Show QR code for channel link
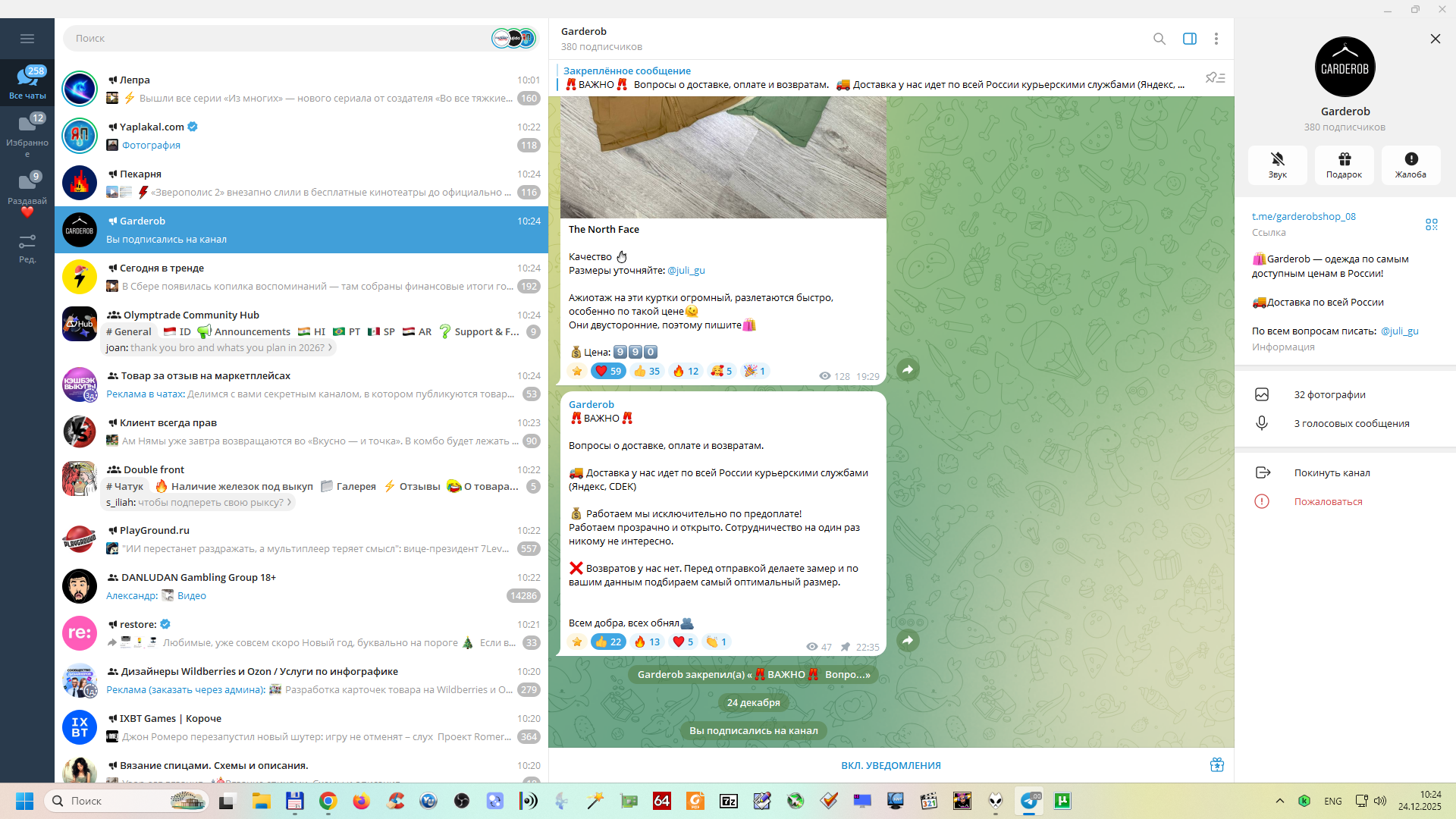The height and width of the screenshot is (819, 1456). coord(1431,224)
